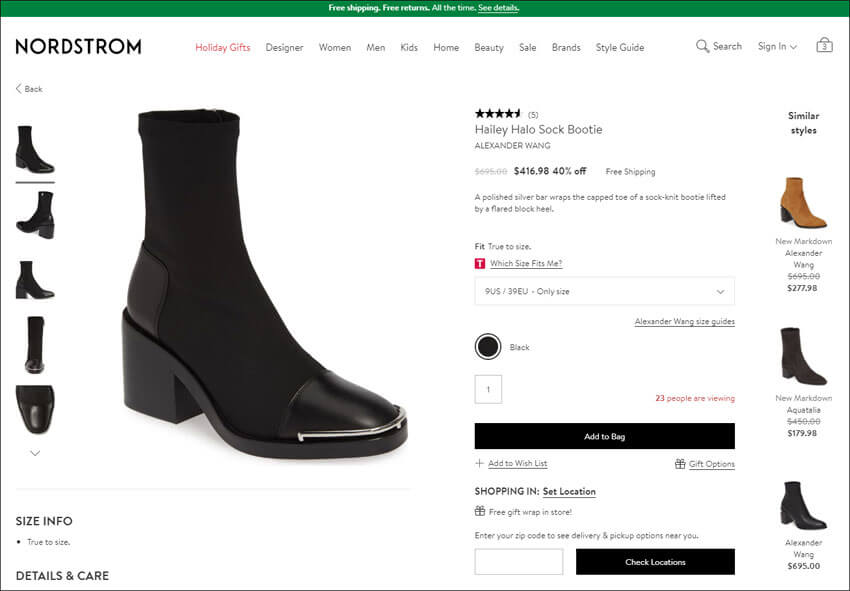This screenshot has height=591, width=850.
Task: Click the zip code input field
Action: point(519,562)
